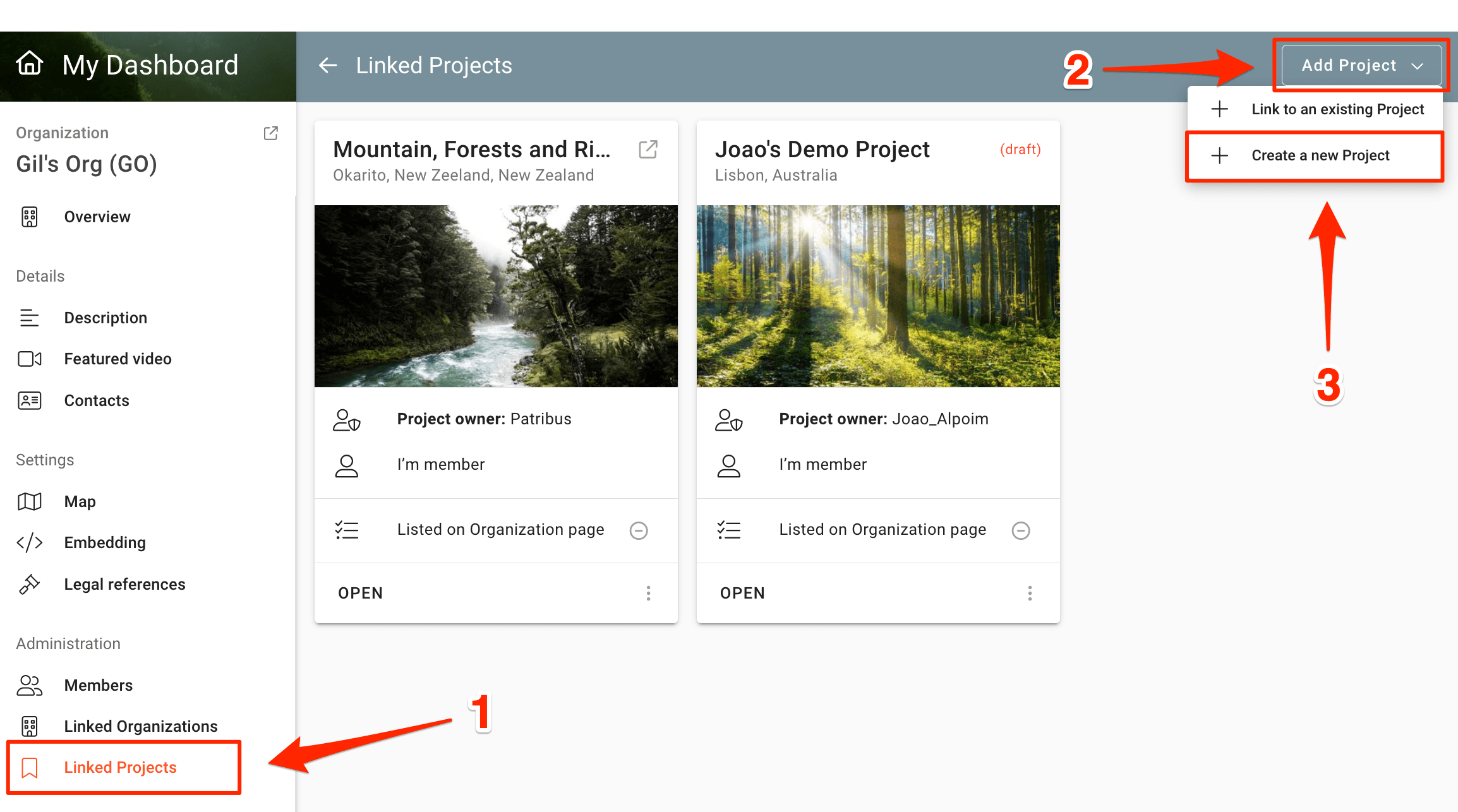The height and width of the screenshot is (812, 1458).
Task: Unlist Mountain project from Organization page
Action: coord(639,530)
